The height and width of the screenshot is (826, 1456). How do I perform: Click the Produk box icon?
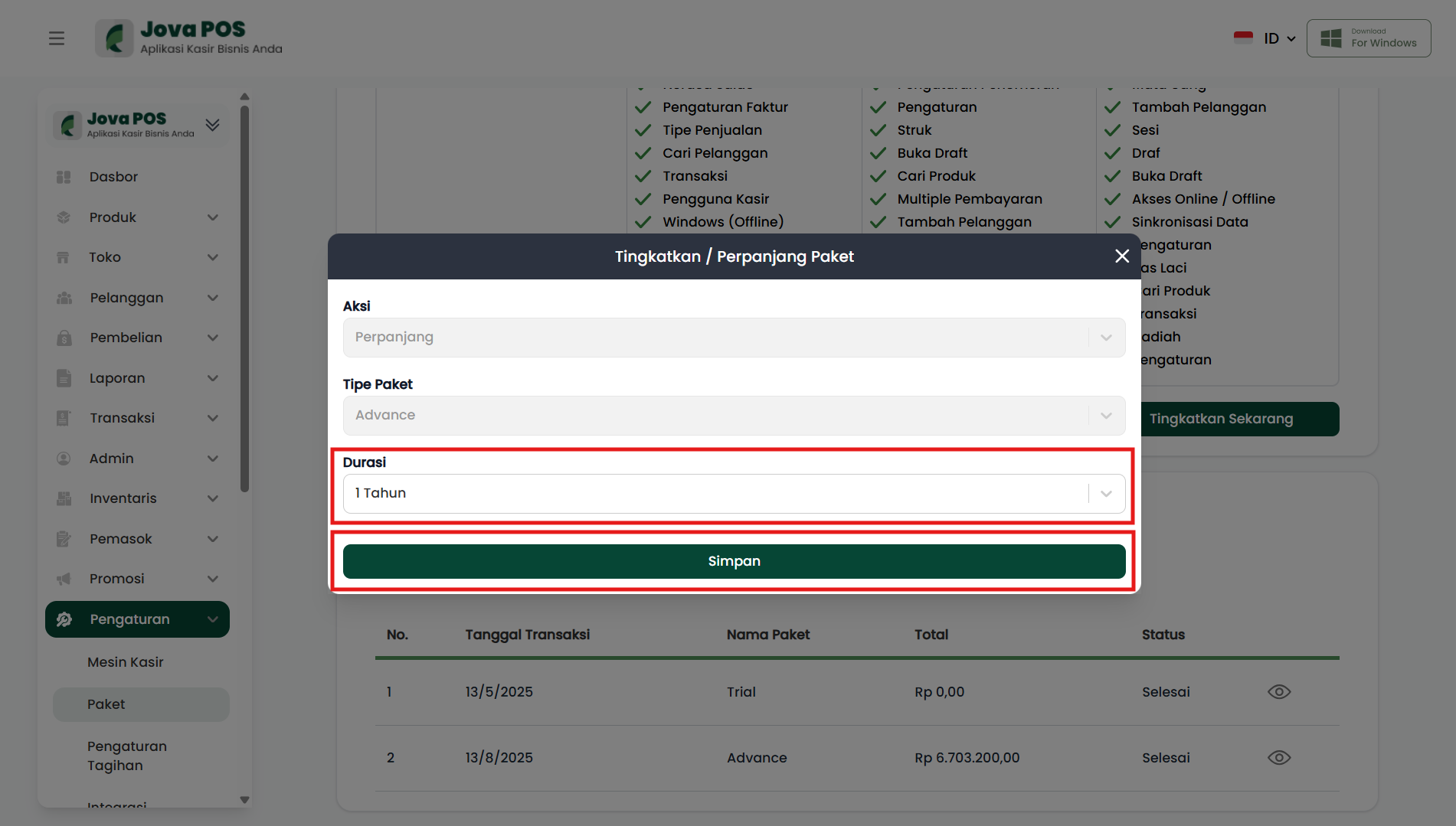click(64, 217)
